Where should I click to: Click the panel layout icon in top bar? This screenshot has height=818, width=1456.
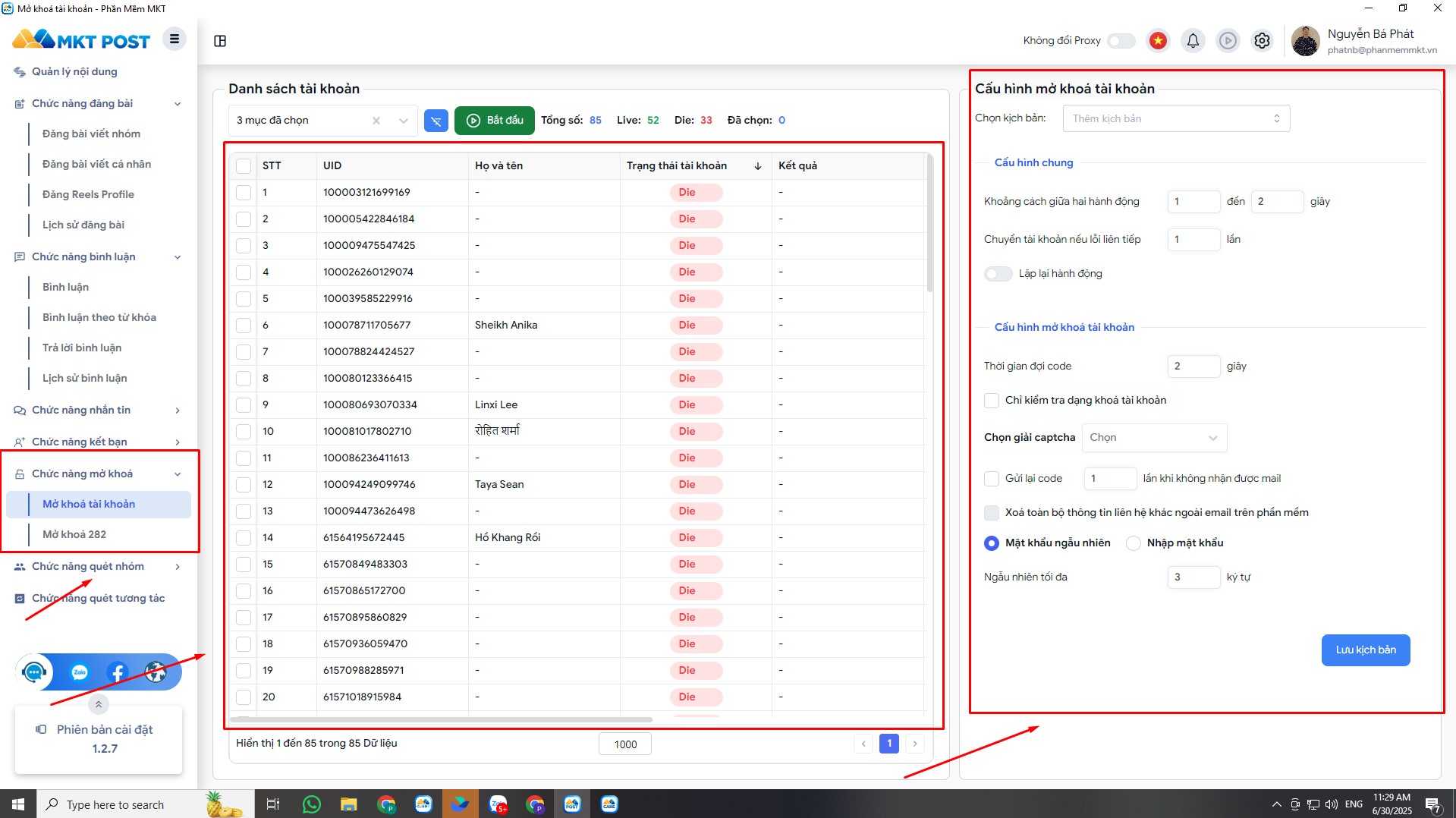tap(220, 41)
